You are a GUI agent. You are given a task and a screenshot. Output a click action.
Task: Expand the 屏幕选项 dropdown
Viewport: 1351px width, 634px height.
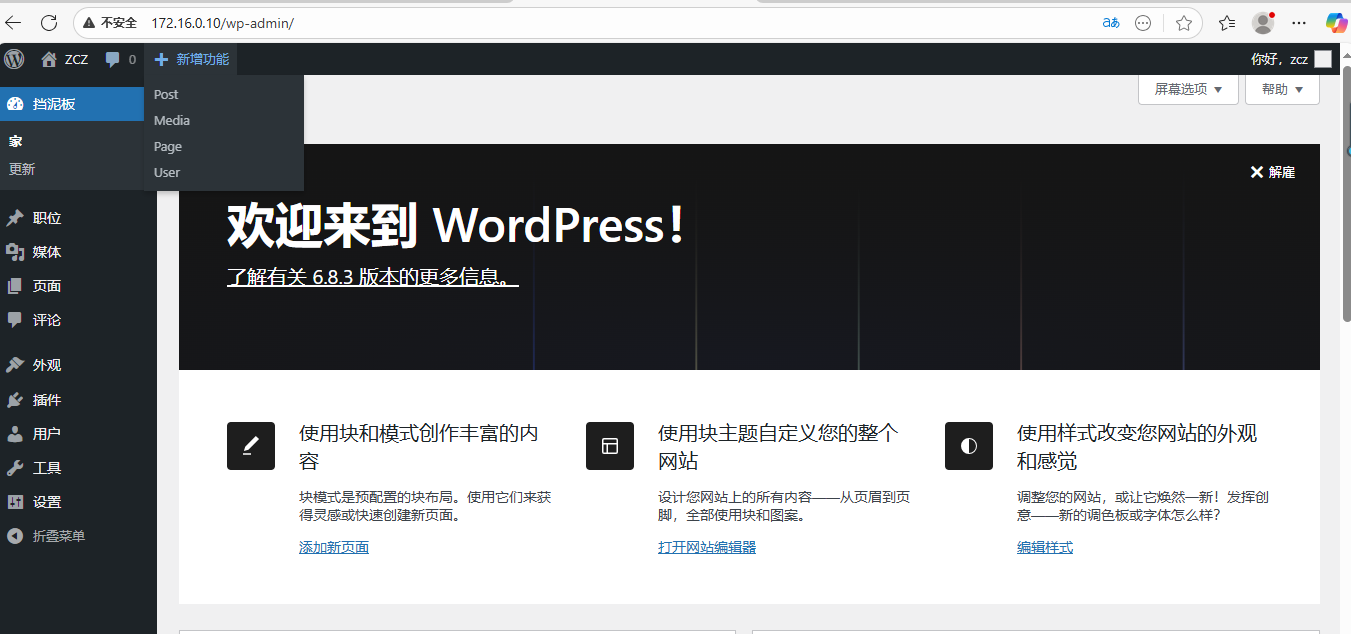[x=1188, y=89]
